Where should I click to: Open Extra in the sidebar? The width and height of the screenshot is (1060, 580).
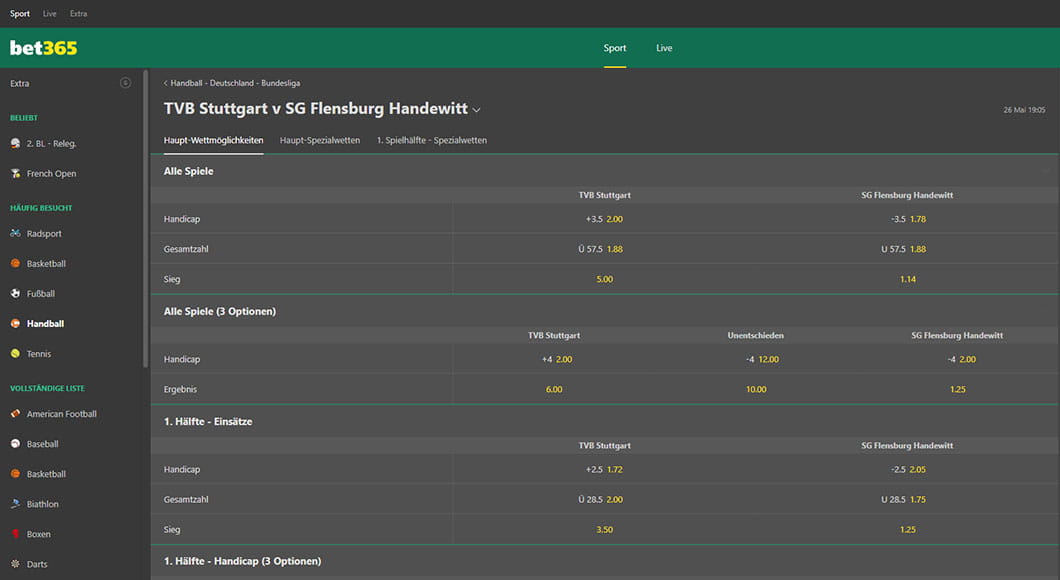point(20,84)
